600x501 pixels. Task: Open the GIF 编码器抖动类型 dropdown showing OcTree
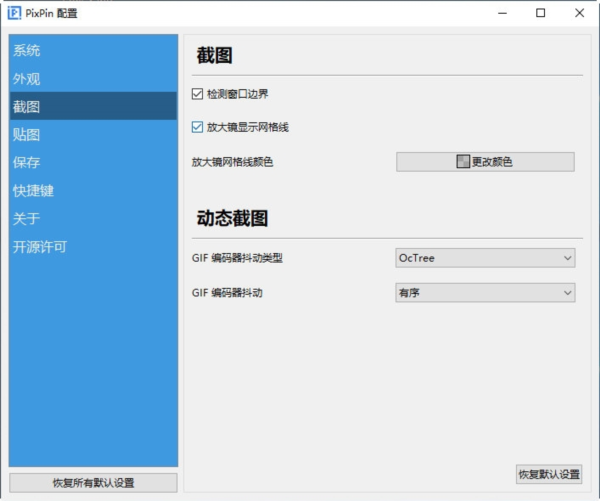point(485,258)
